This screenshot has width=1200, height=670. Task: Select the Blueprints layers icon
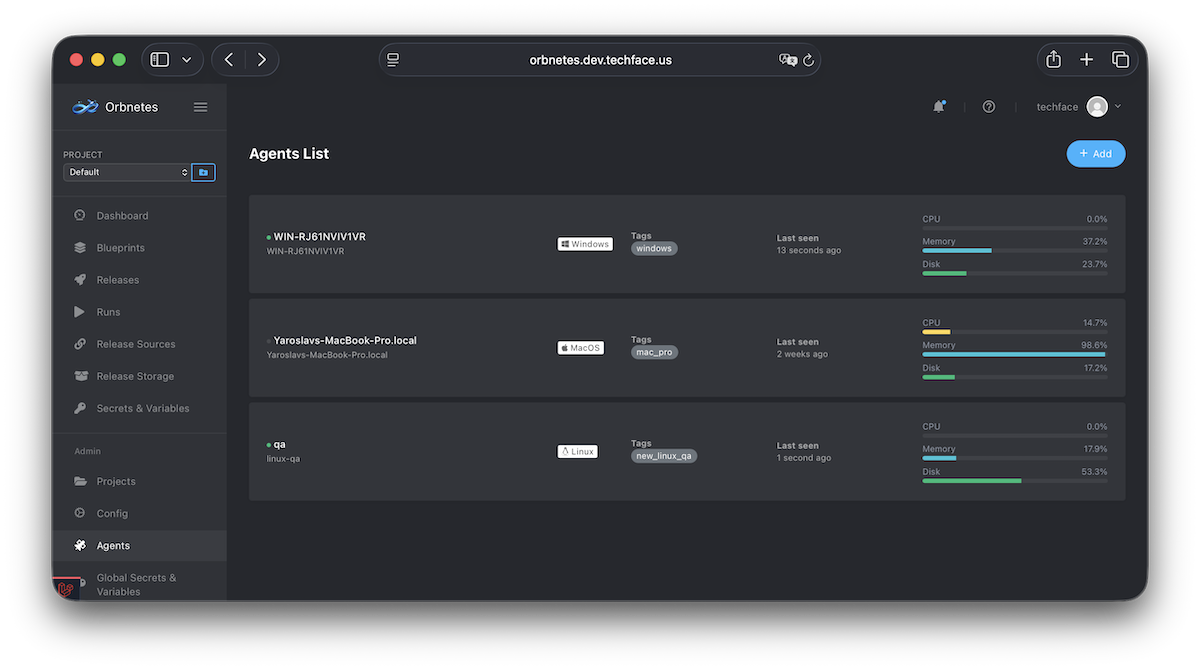pyautogui.click(x=81, y=247)
